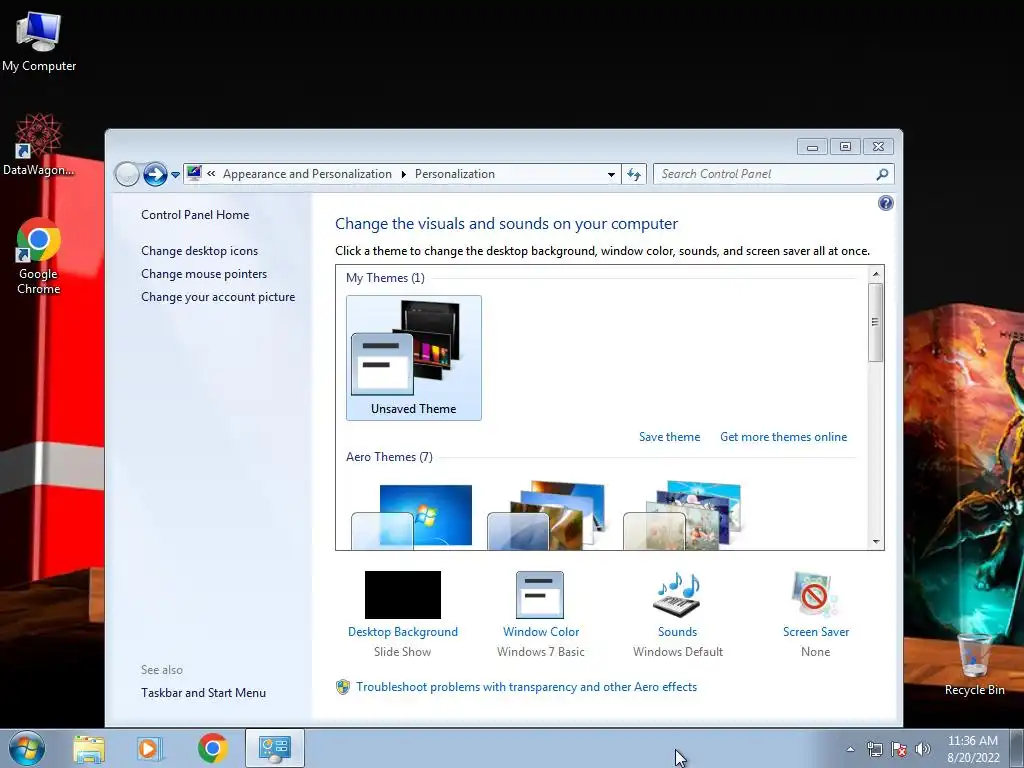Maximize the Personalization window
The width and height of the screenshot is (1024, 768).
844,147
